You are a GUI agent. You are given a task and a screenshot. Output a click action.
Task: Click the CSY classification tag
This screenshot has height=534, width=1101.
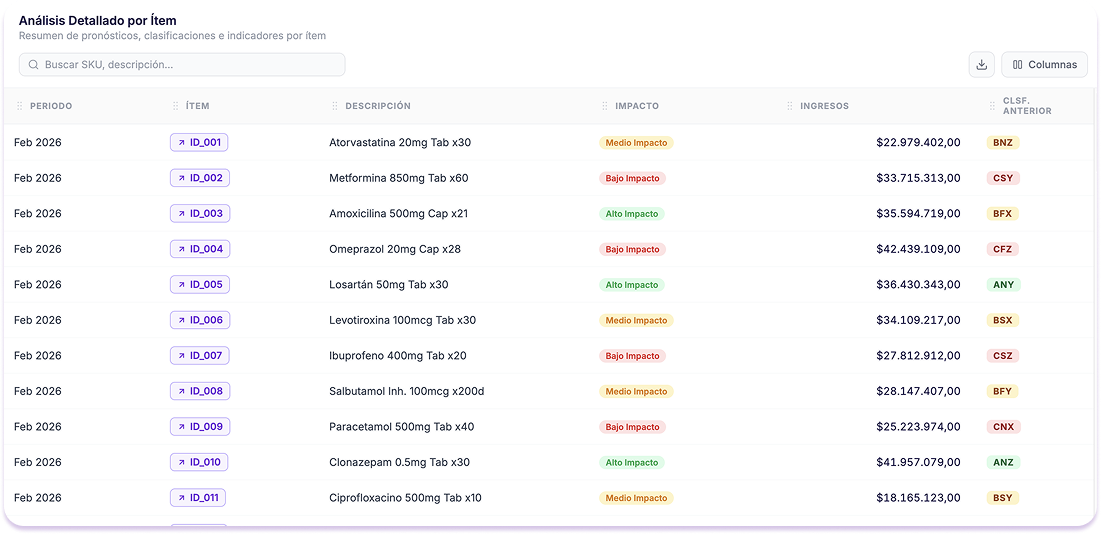point(1003,178)
